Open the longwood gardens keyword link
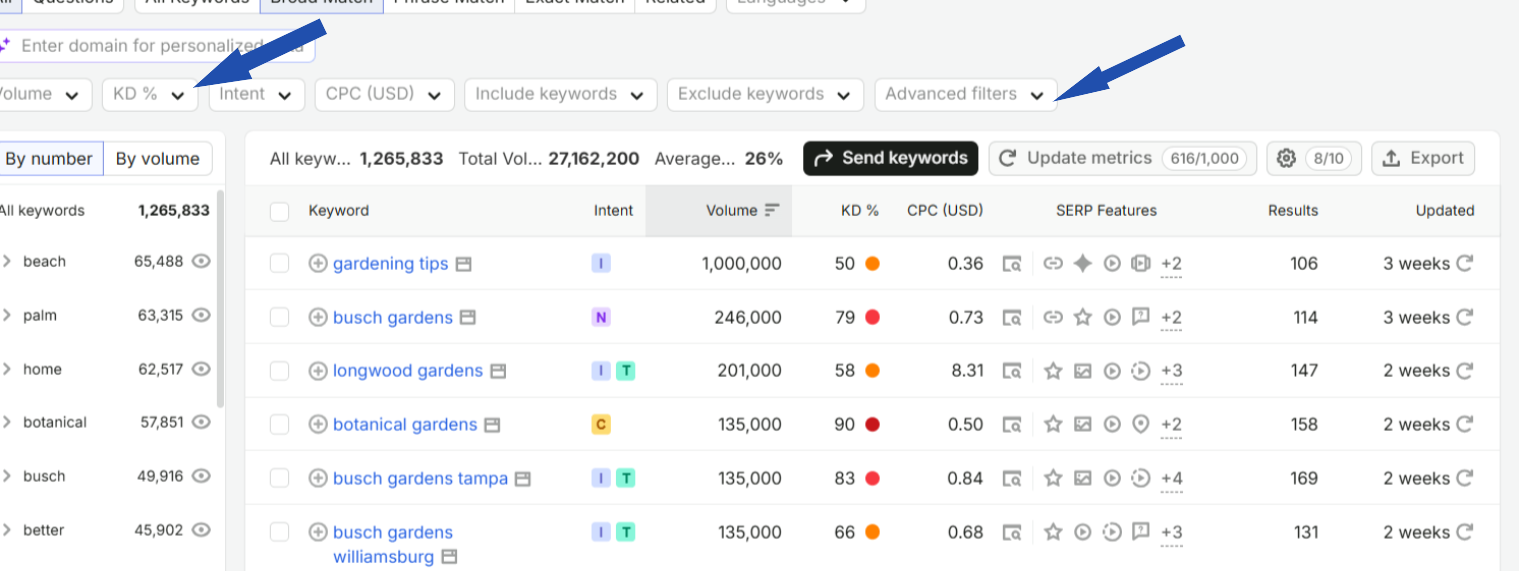Screen dimensions: 1519x571 point(408,371)
